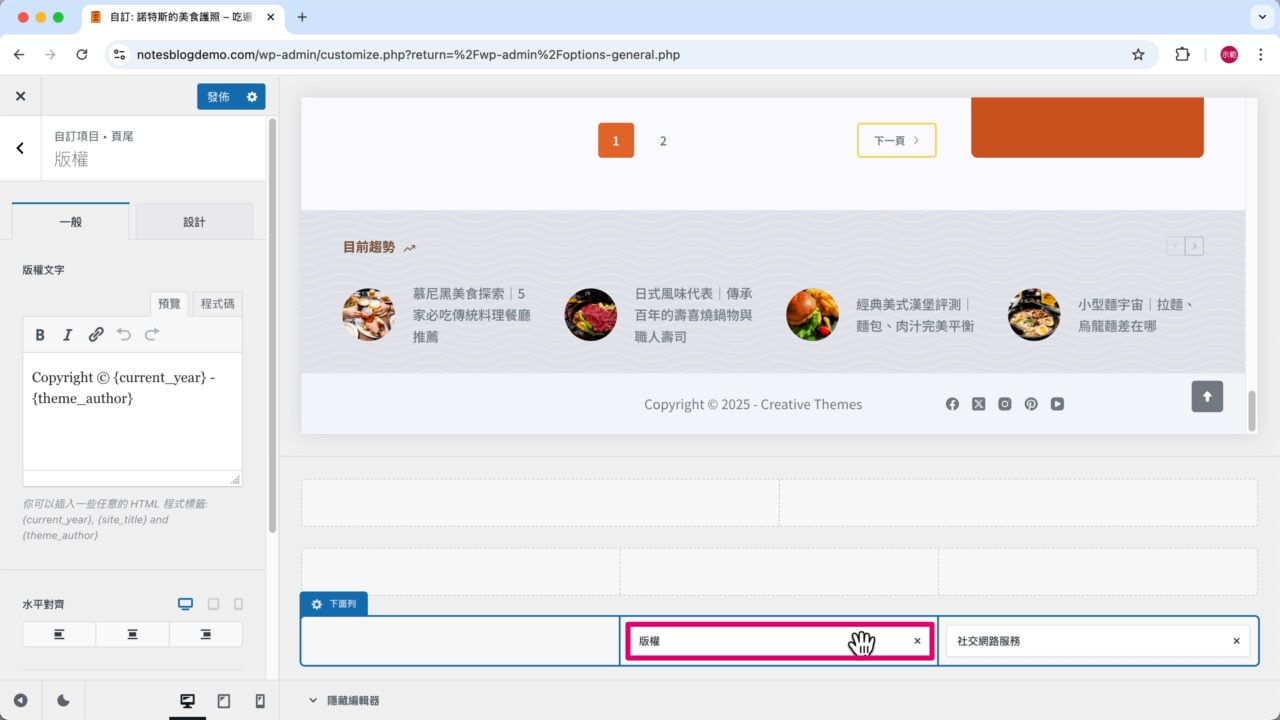Screen dimensions: 1280x720
Task: Switch to the 設計 tab
Action: click(x=194, y=221)
